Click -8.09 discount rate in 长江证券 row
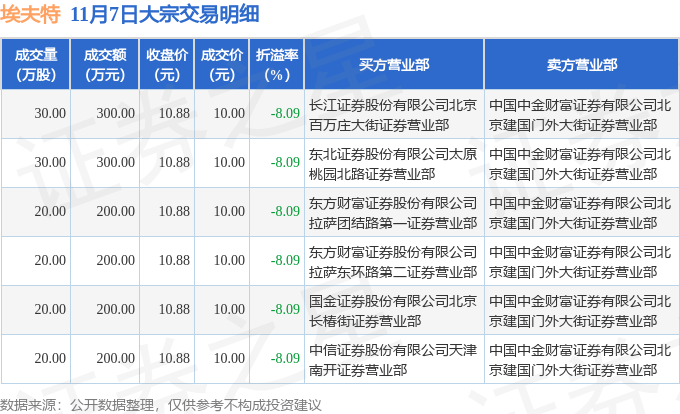 coord(285,113)
